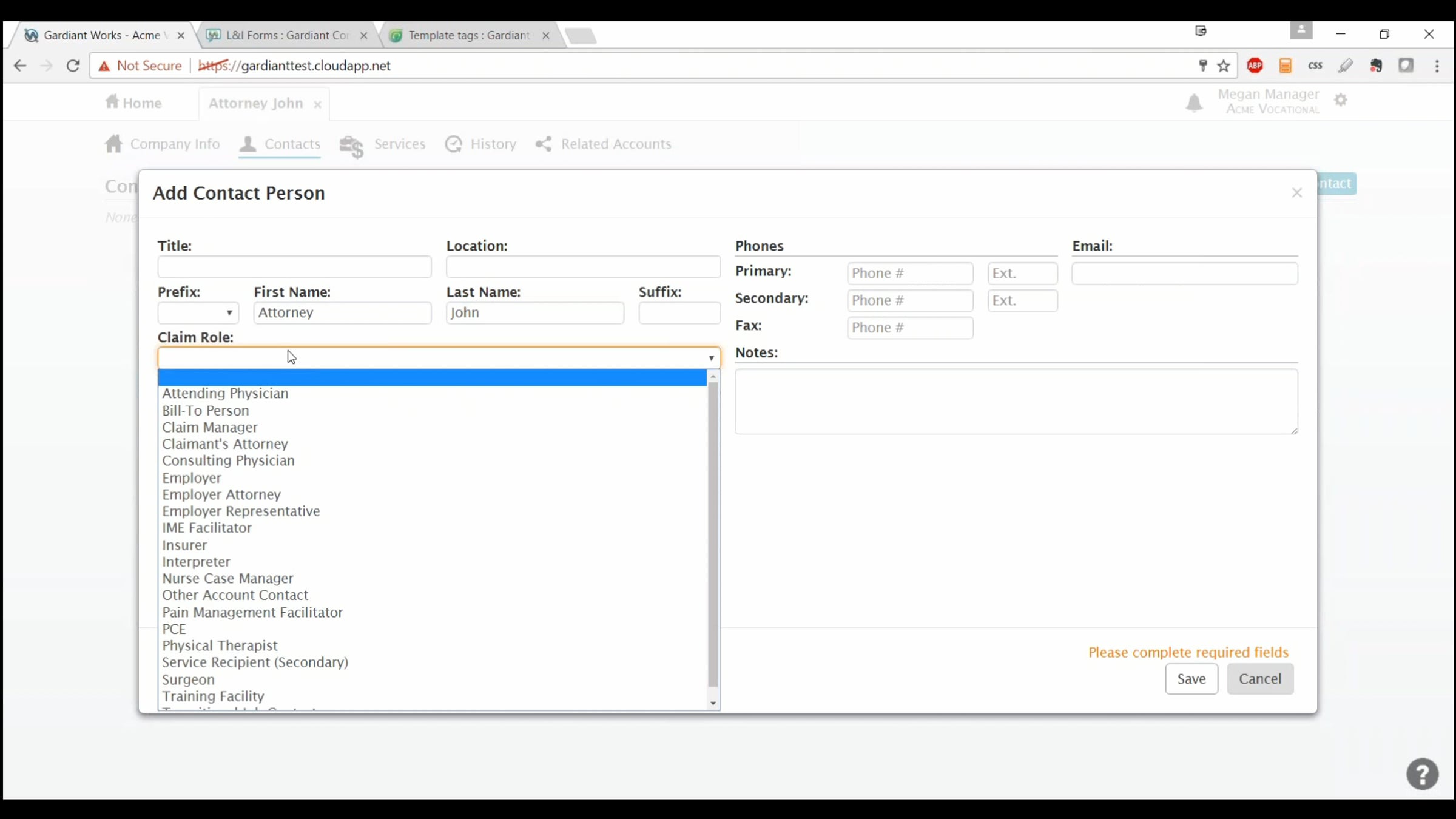Click the help question mark icon

click(1422, 774)
